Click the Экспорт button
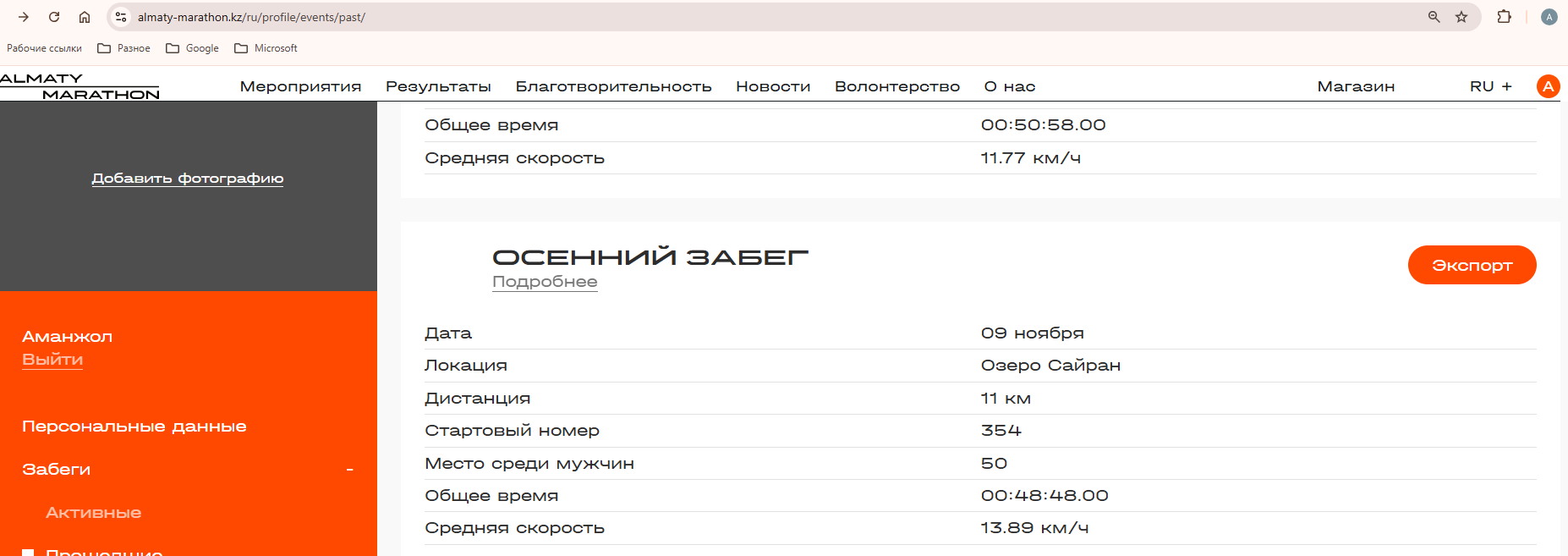Image resolution: width=1568 pixels, height=556 pixels. pyautogui.click(x=1472, y=265)
